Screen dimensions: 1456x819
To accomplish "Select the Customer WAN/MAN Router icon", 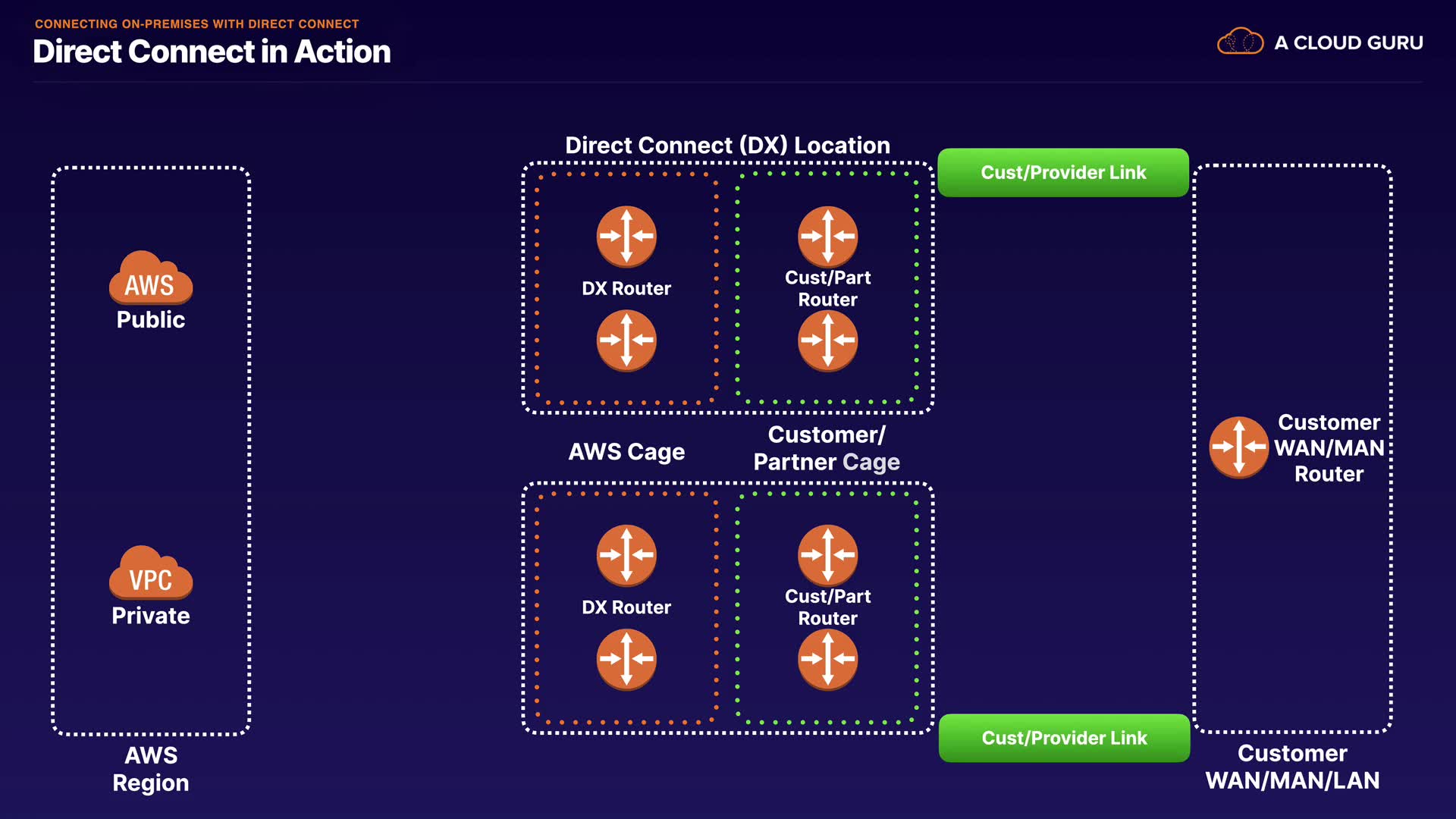I will (1238, 447).
